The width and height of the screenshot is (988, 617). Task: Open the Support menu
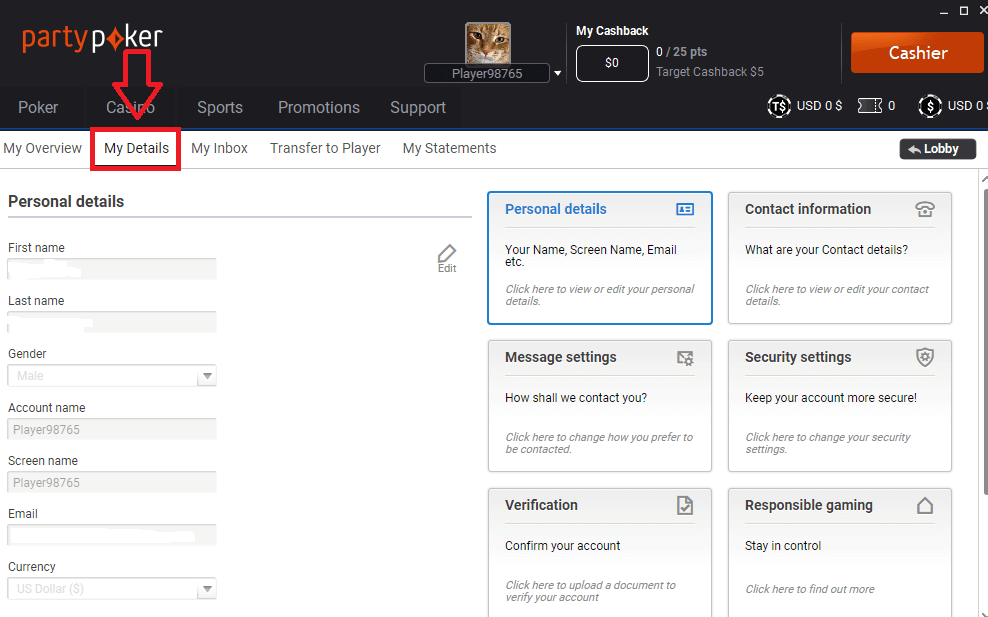(418, 108)
